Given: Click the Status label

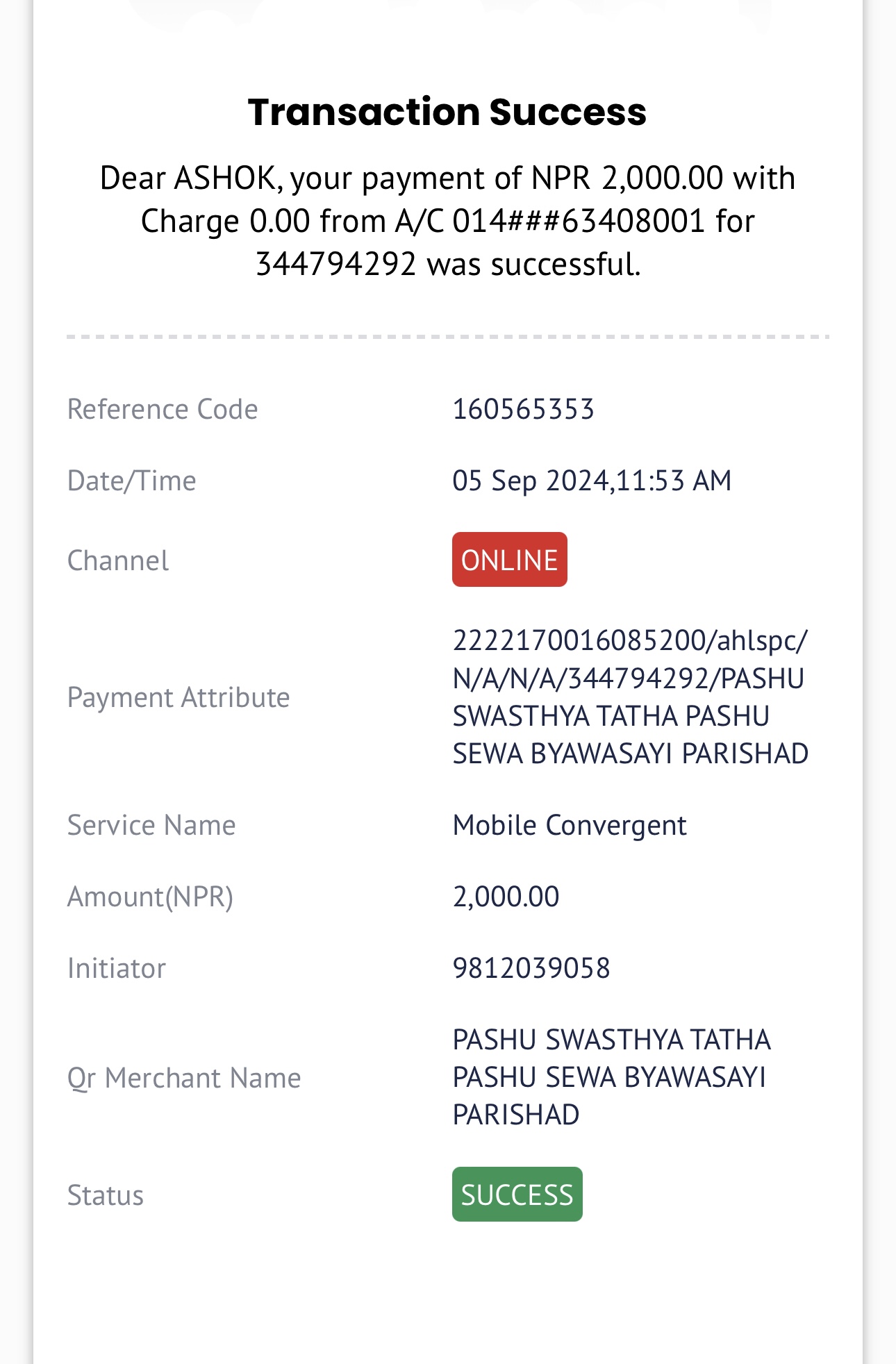Looking at the screenshot, I should coord(106,1195).
